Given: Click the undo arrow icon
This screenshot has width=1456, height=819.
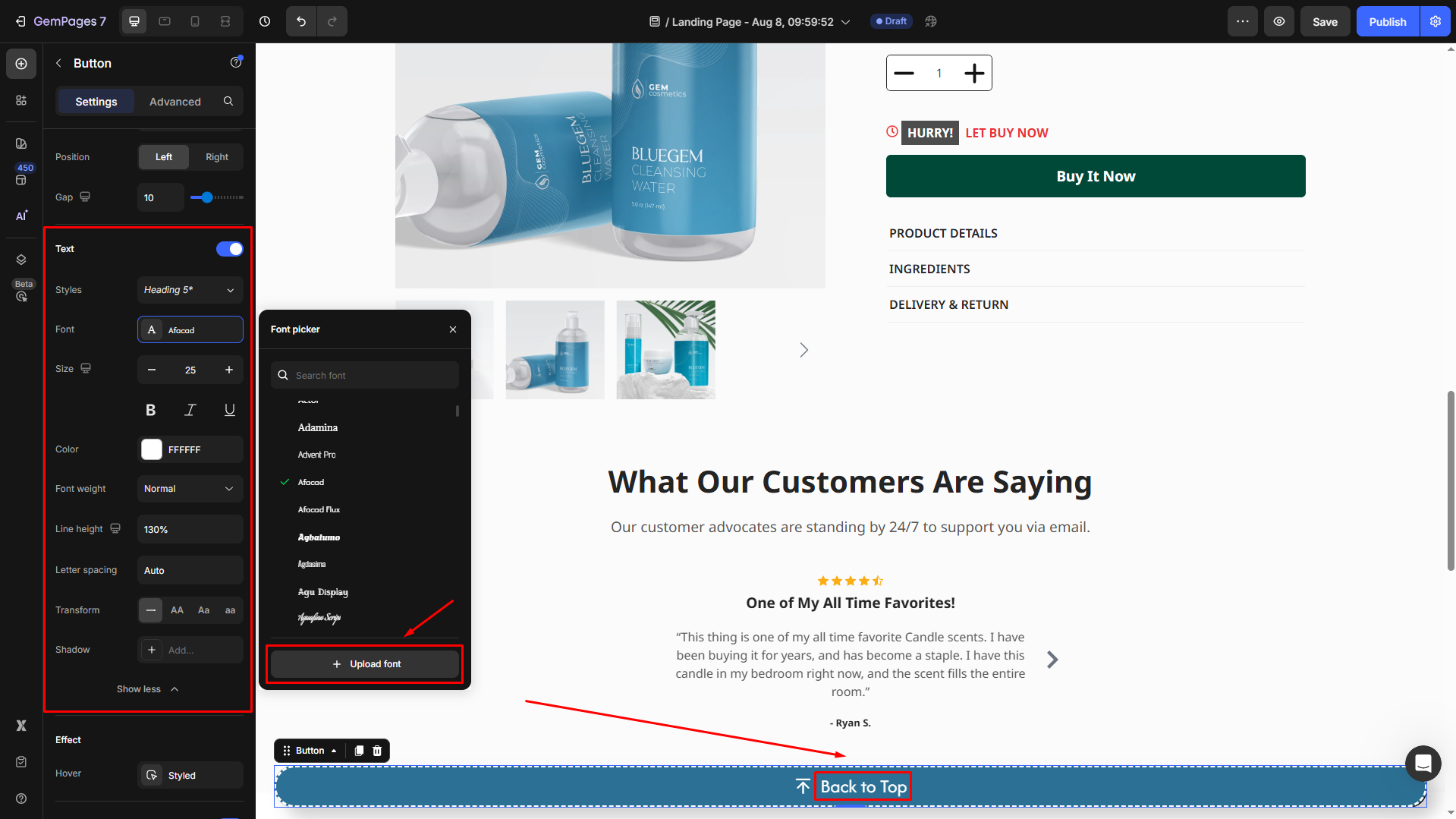Looking at the screenshot, I should click(301, 21).
